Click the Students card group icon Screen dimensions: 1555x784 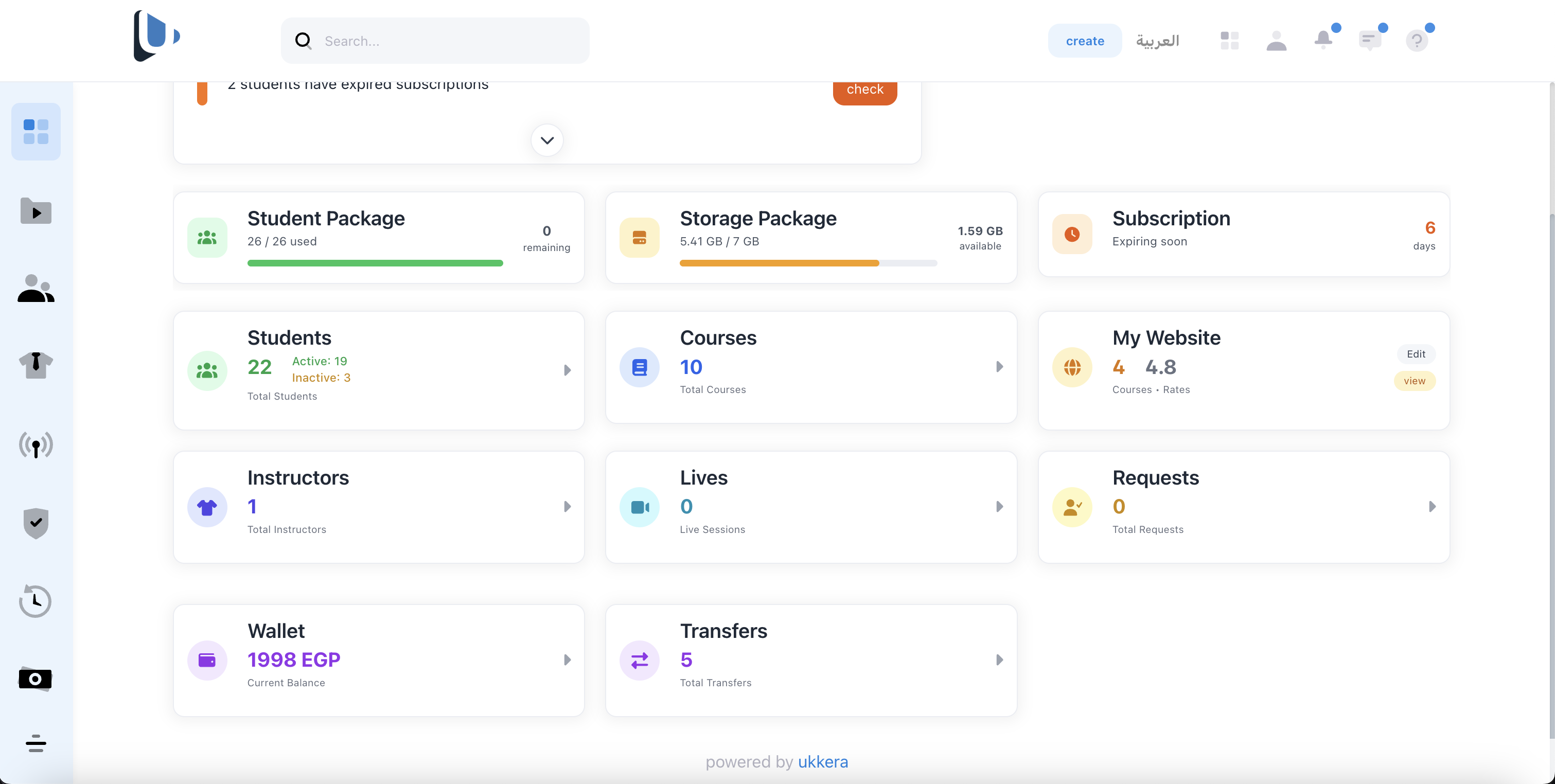207,370
